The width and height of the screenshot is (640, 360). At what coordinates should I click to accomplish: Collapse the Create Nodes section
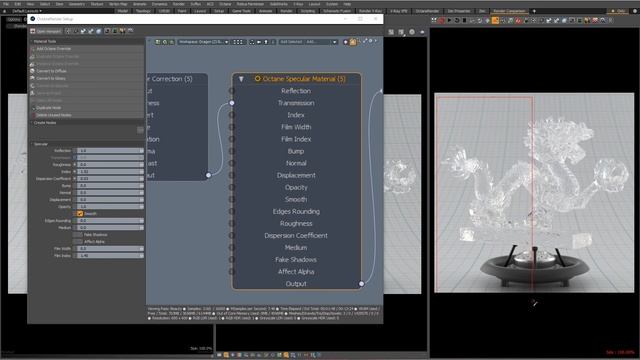[31, 122]
